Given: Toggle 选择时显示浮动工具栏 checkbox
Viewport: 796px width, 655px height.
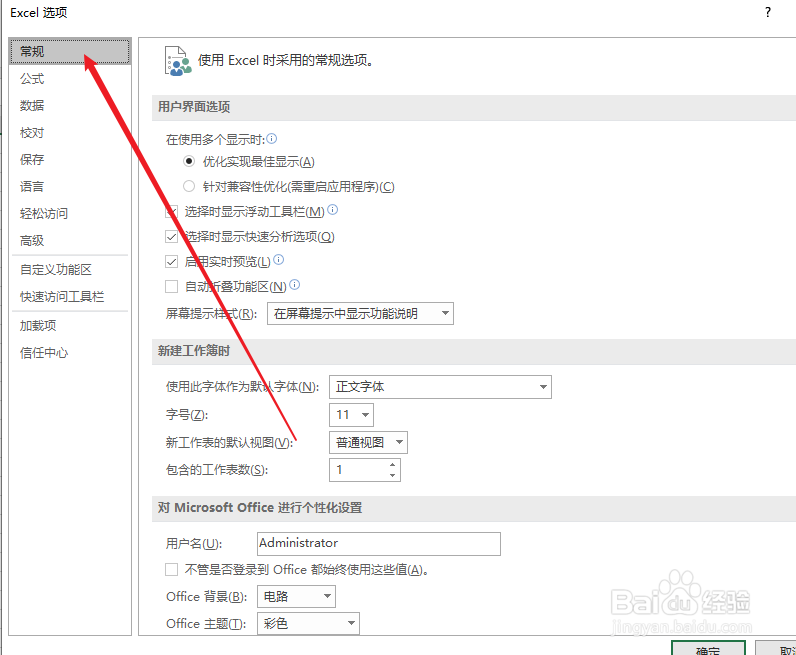Looking at the screenshot, I should (x=172, y=211).
